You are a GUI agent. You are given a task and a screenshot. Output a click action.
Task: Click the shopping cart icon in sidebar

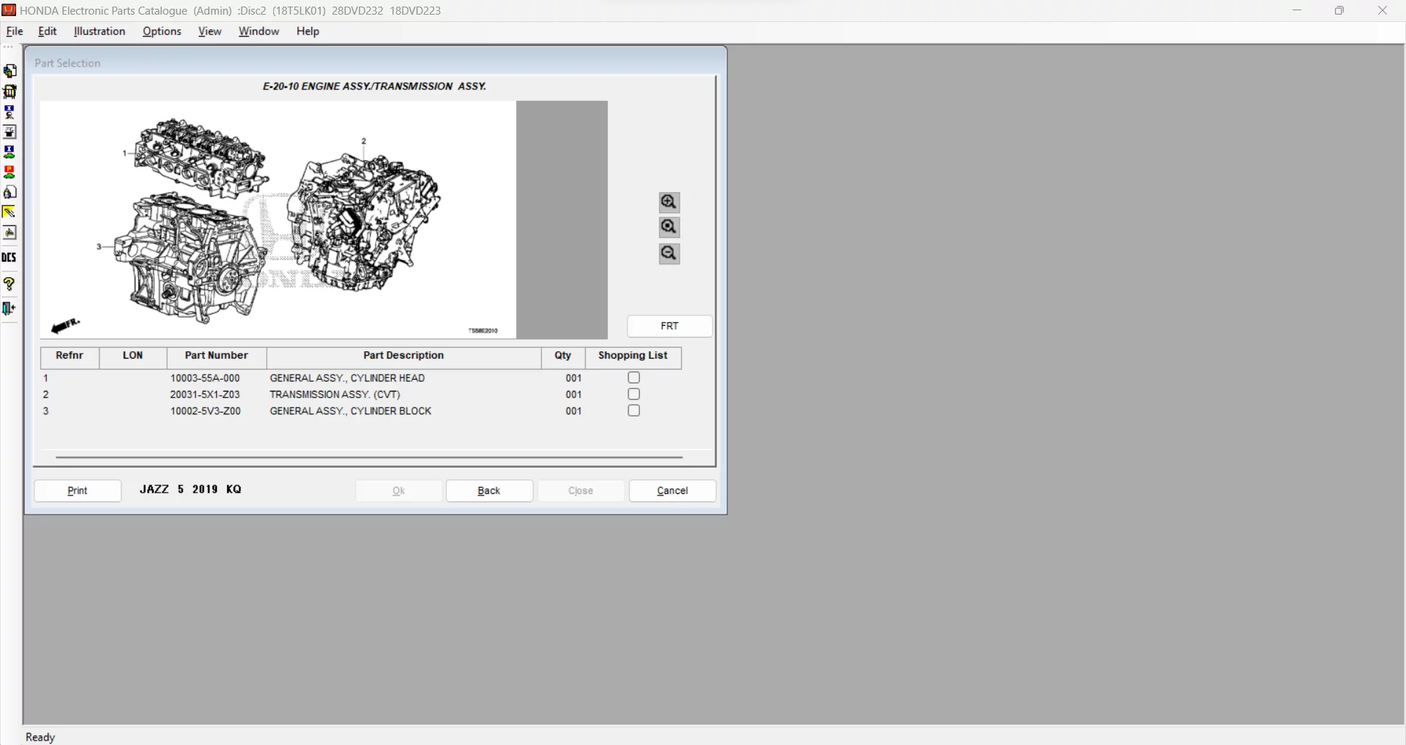pos(9,92)
